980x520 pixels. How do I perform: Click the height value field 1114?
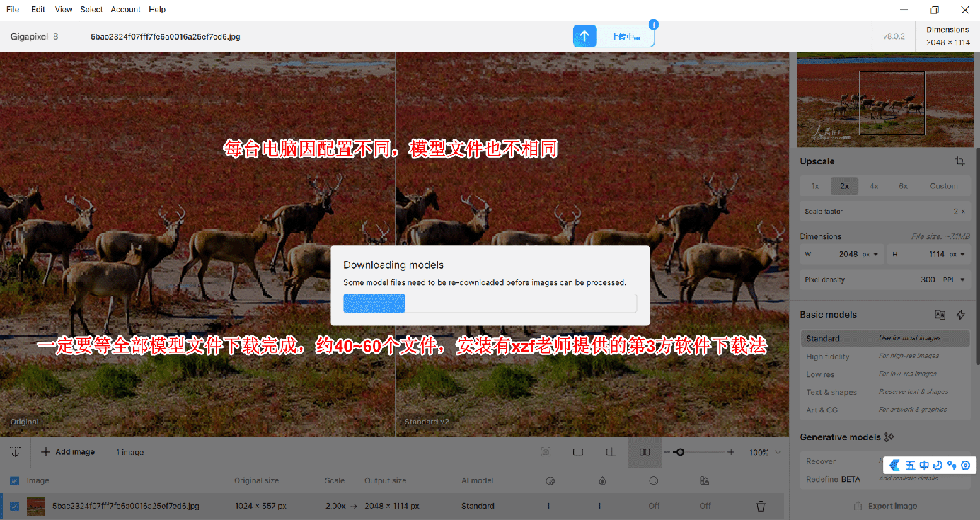(x=936, y=254)
